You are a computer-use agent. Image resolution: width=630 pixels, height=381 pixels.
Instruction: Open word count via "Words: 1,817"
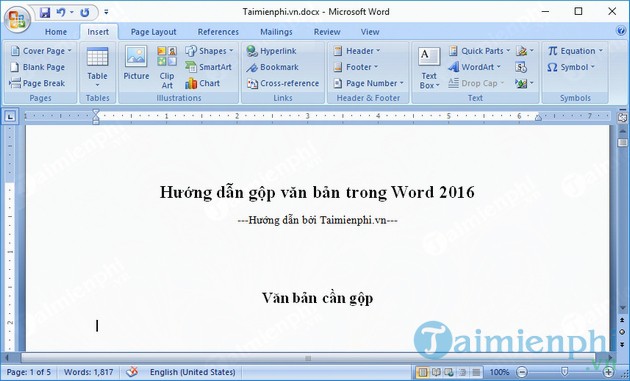[x=88, y=372]
